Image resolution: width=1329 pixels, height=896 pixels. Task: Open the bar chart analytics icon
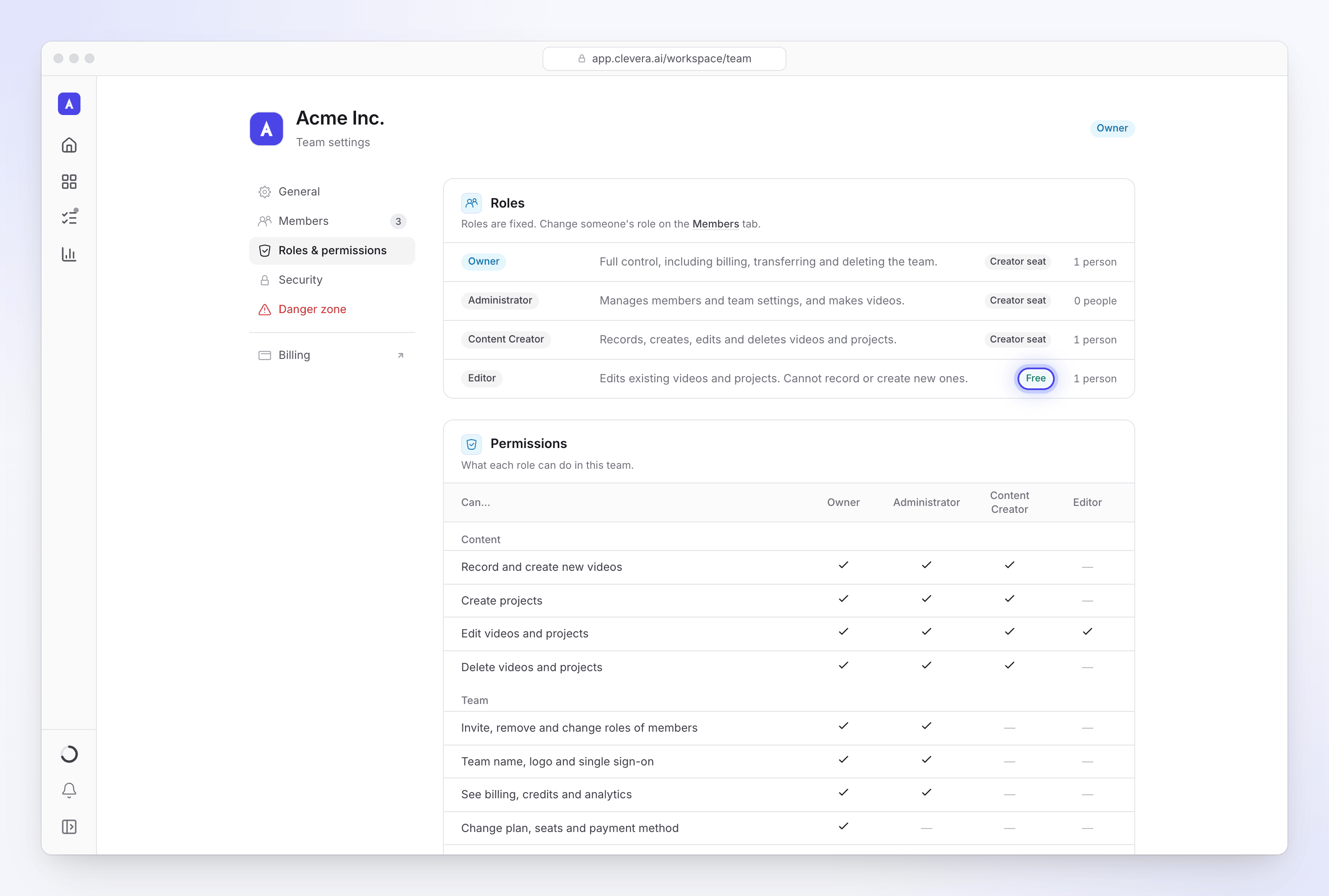pos(69,254)
